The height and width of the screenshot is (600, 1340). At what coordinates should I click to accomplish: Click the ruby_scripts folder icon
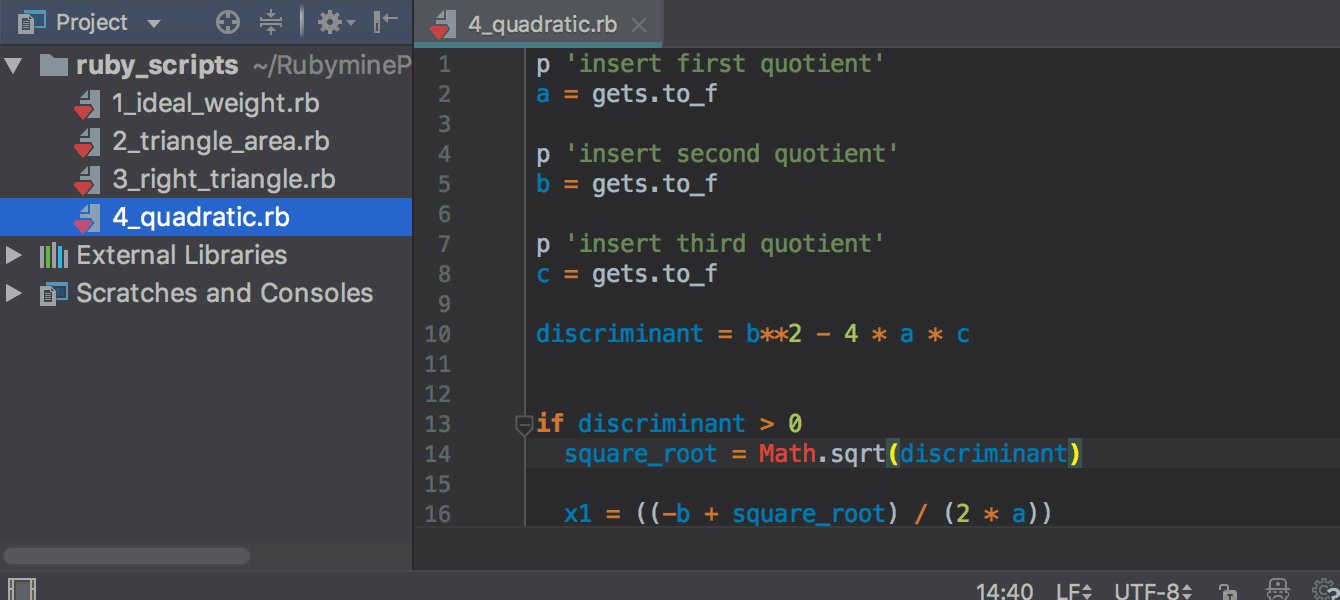[x=52, y=66]
